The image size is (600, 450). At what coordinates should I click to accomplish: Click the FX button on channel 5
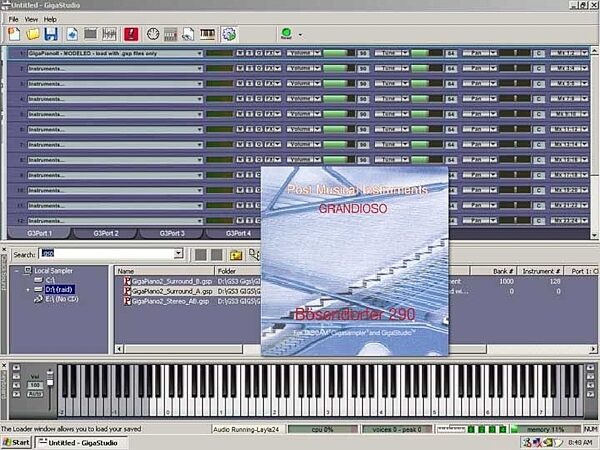point(271,114)
